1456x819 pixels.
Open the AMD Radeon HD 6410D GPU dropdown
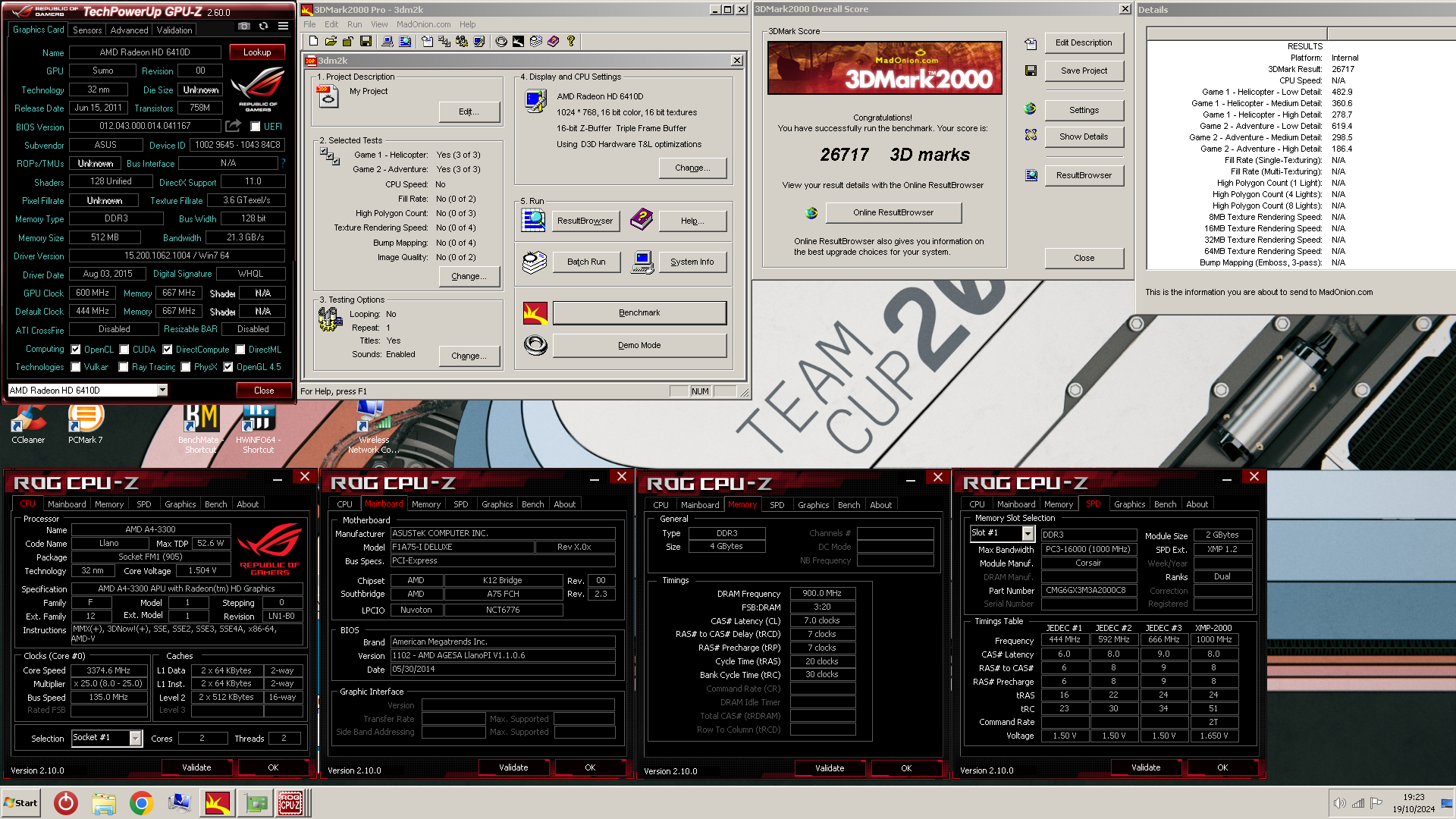point(162,390)
